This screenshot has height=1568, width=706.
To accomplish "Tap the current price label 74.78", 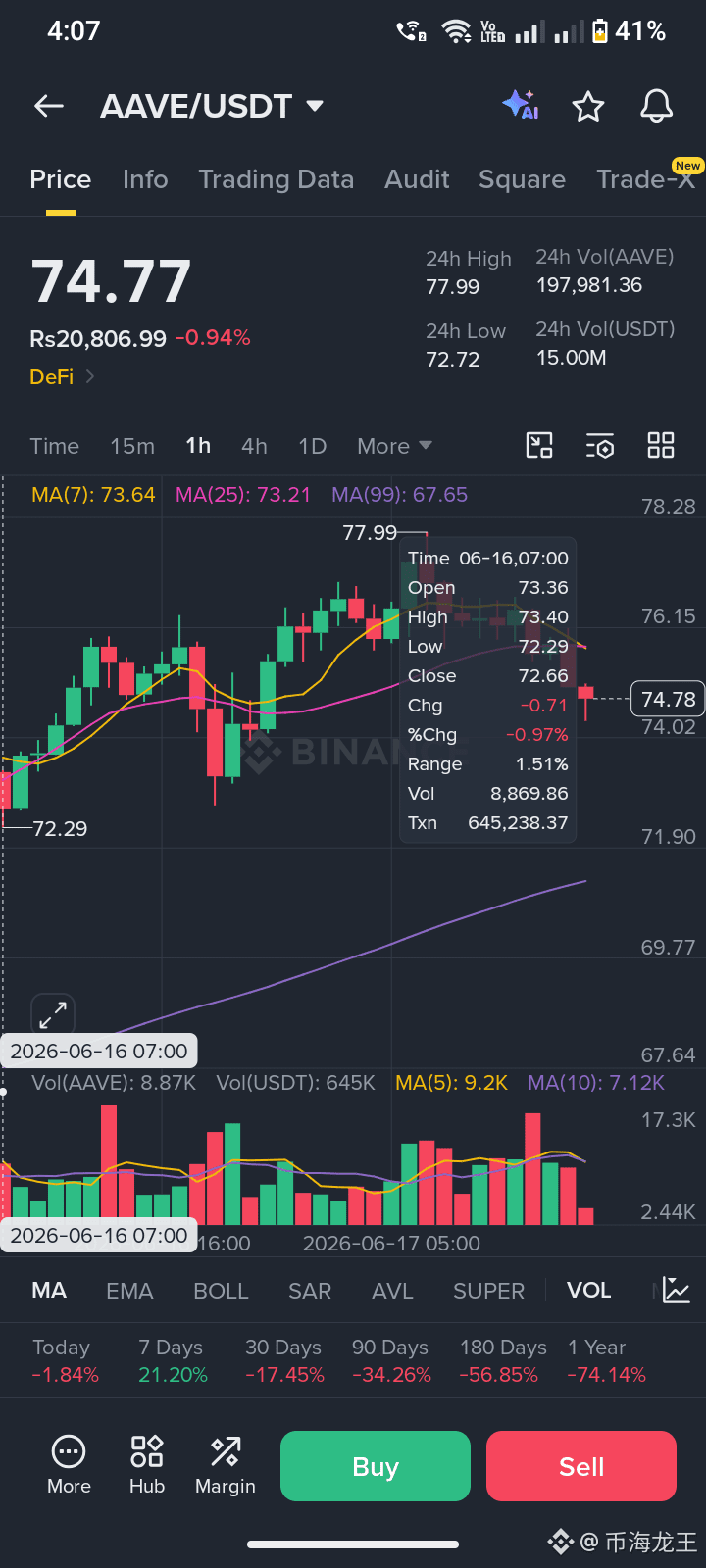I will coord(668,699).
